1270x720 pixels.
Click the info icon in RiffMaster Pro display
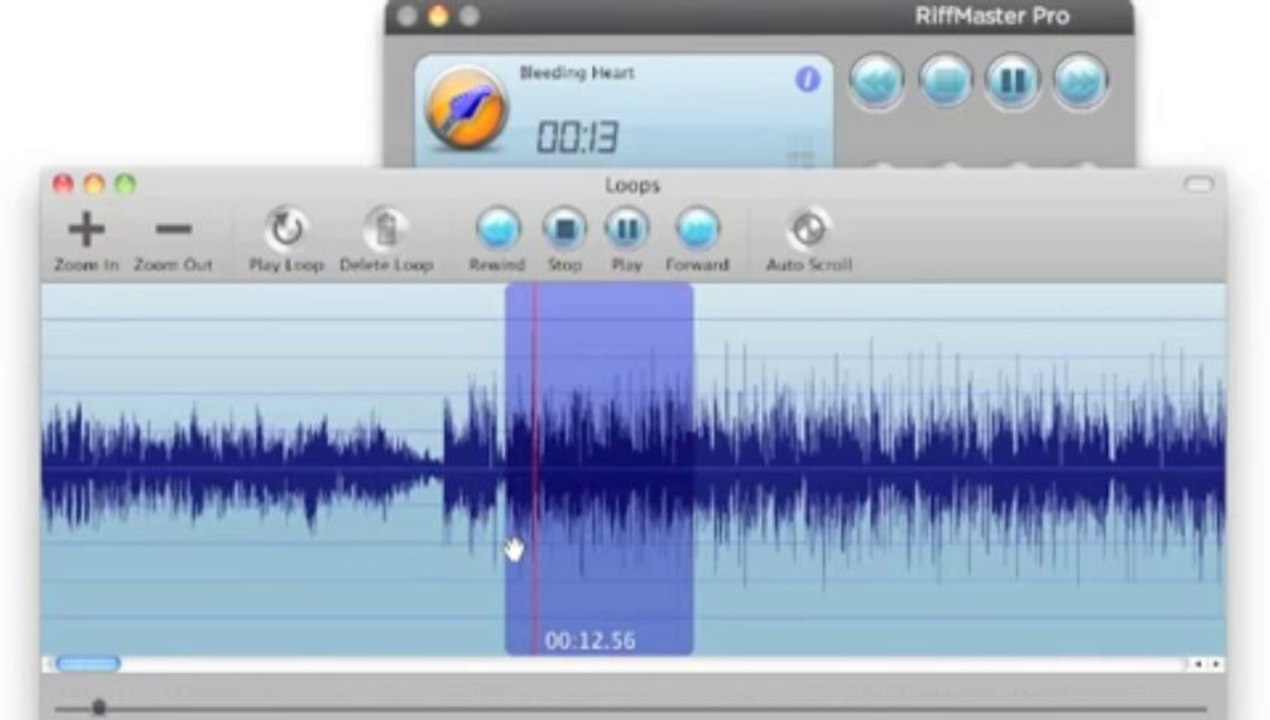pyautogui.click(x=807, y=81)
